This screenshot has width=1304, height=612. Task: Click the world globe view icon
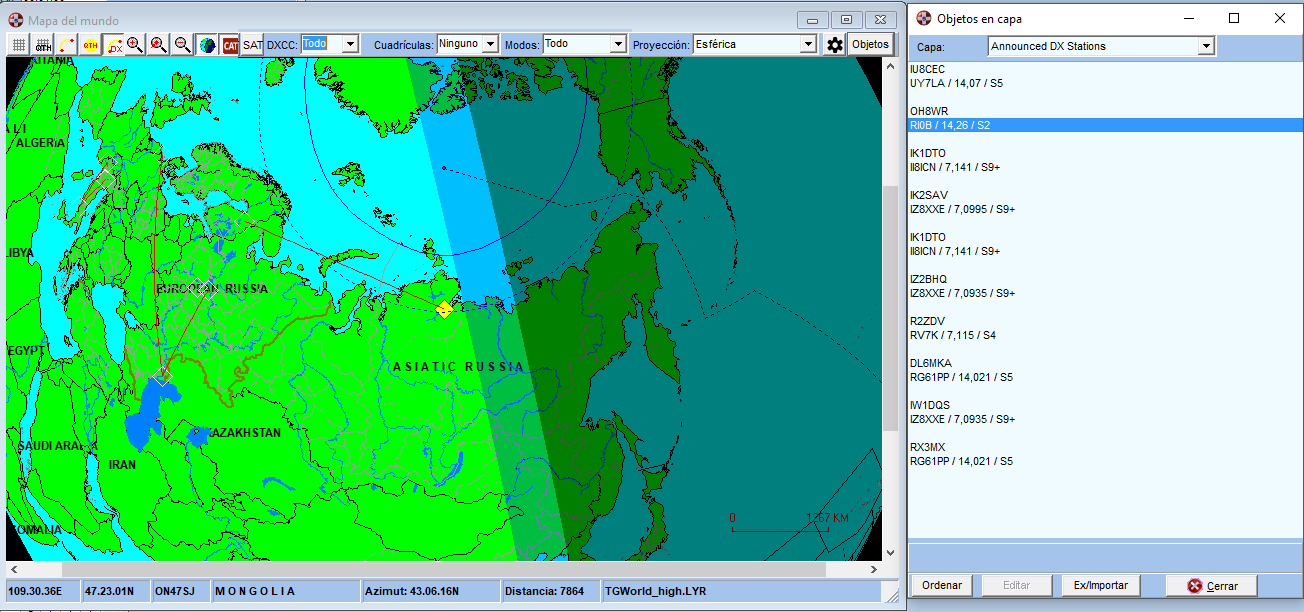(x=207, y=45)
